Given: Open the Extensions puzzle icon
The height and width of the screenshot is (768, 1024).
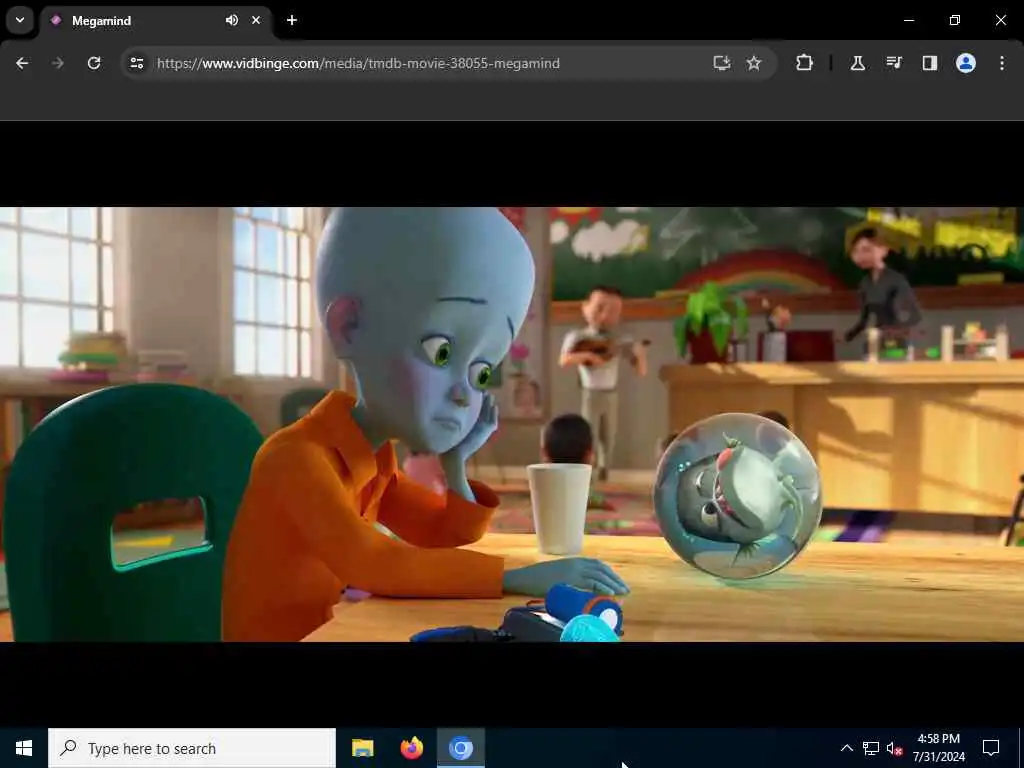Looking at the screenshot, I should pyautogui.click(x=805, y=63).
